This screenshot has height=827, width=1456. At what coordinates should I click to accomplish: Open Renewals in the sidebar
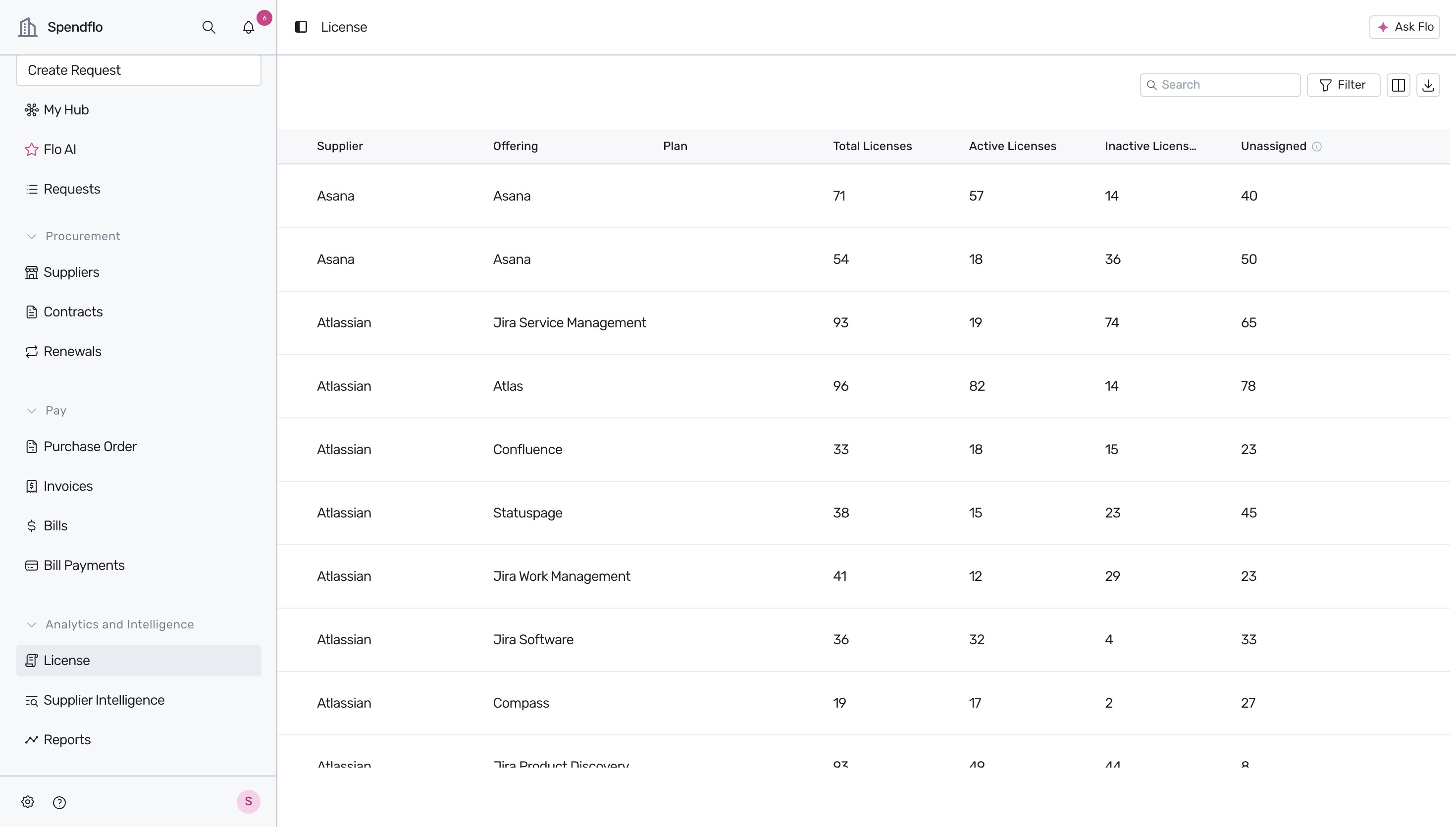coord(139,352)
